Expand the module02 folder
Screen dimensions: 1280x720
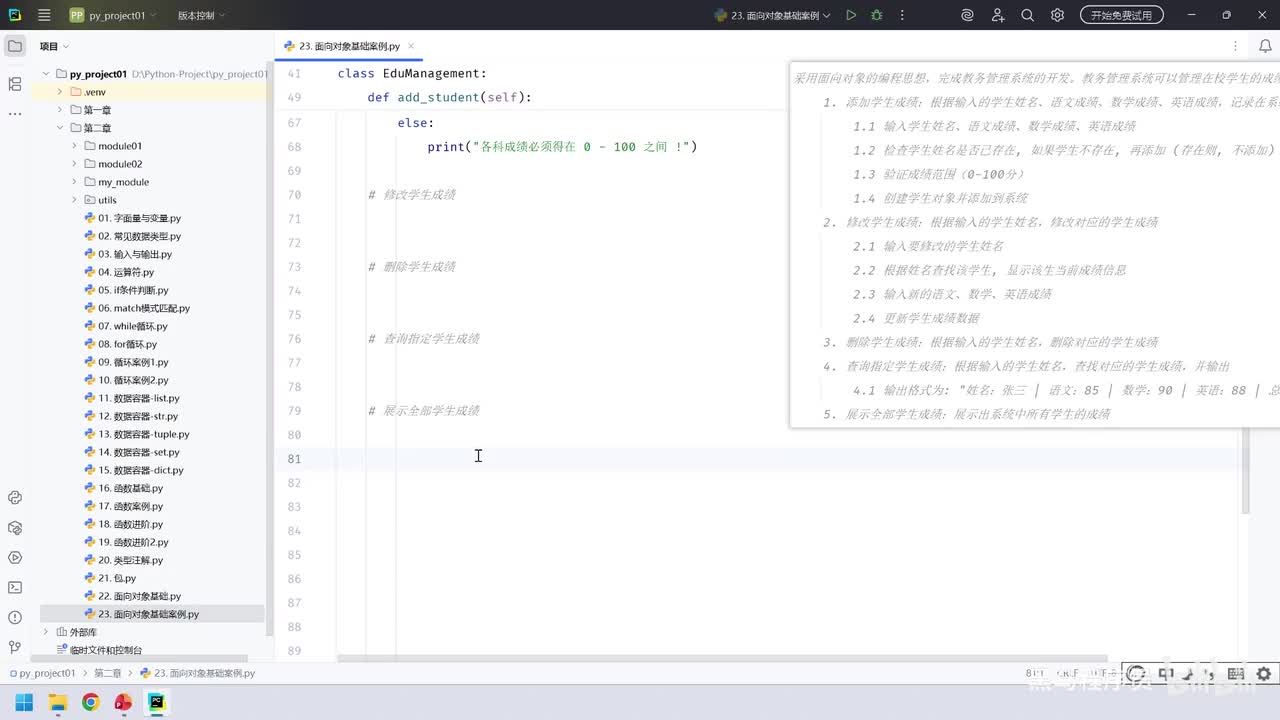[x=74, y=164]
